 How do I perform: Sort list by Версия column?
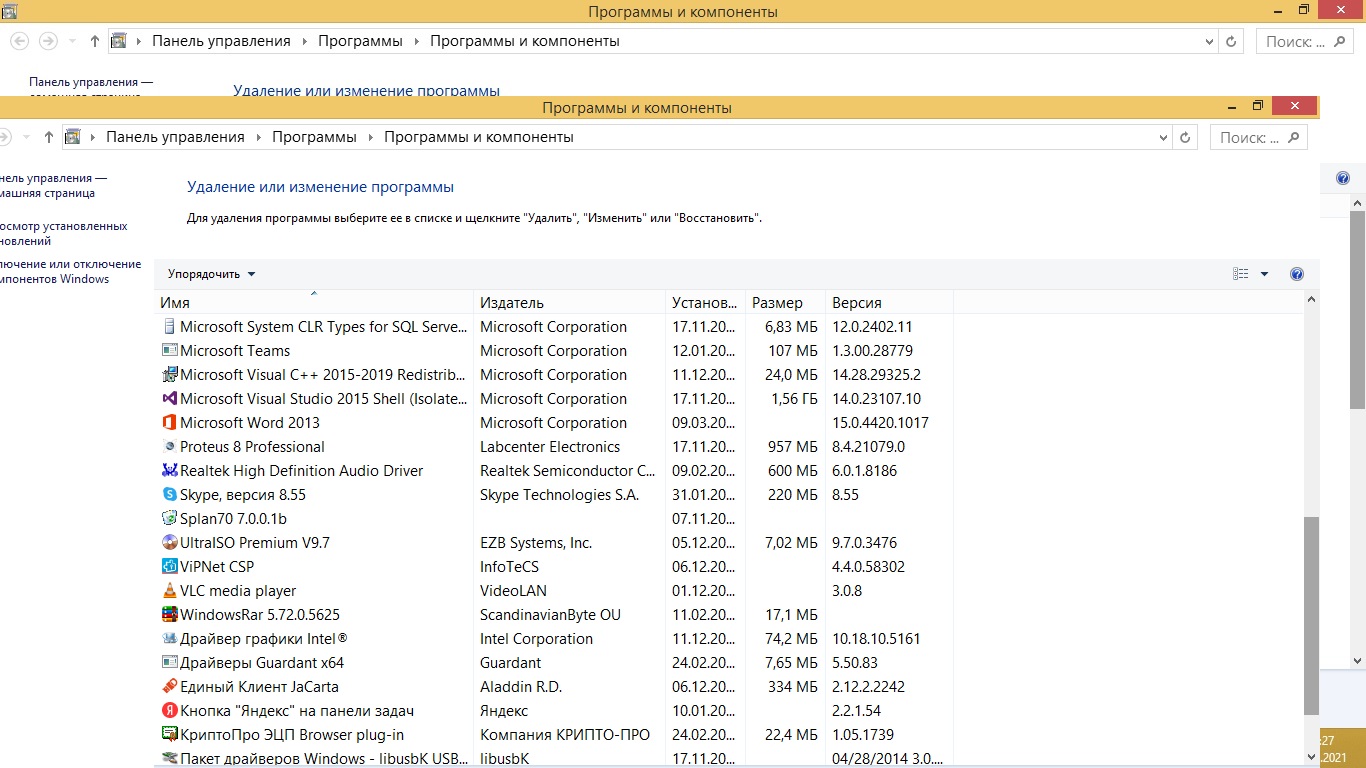(889, 302)
